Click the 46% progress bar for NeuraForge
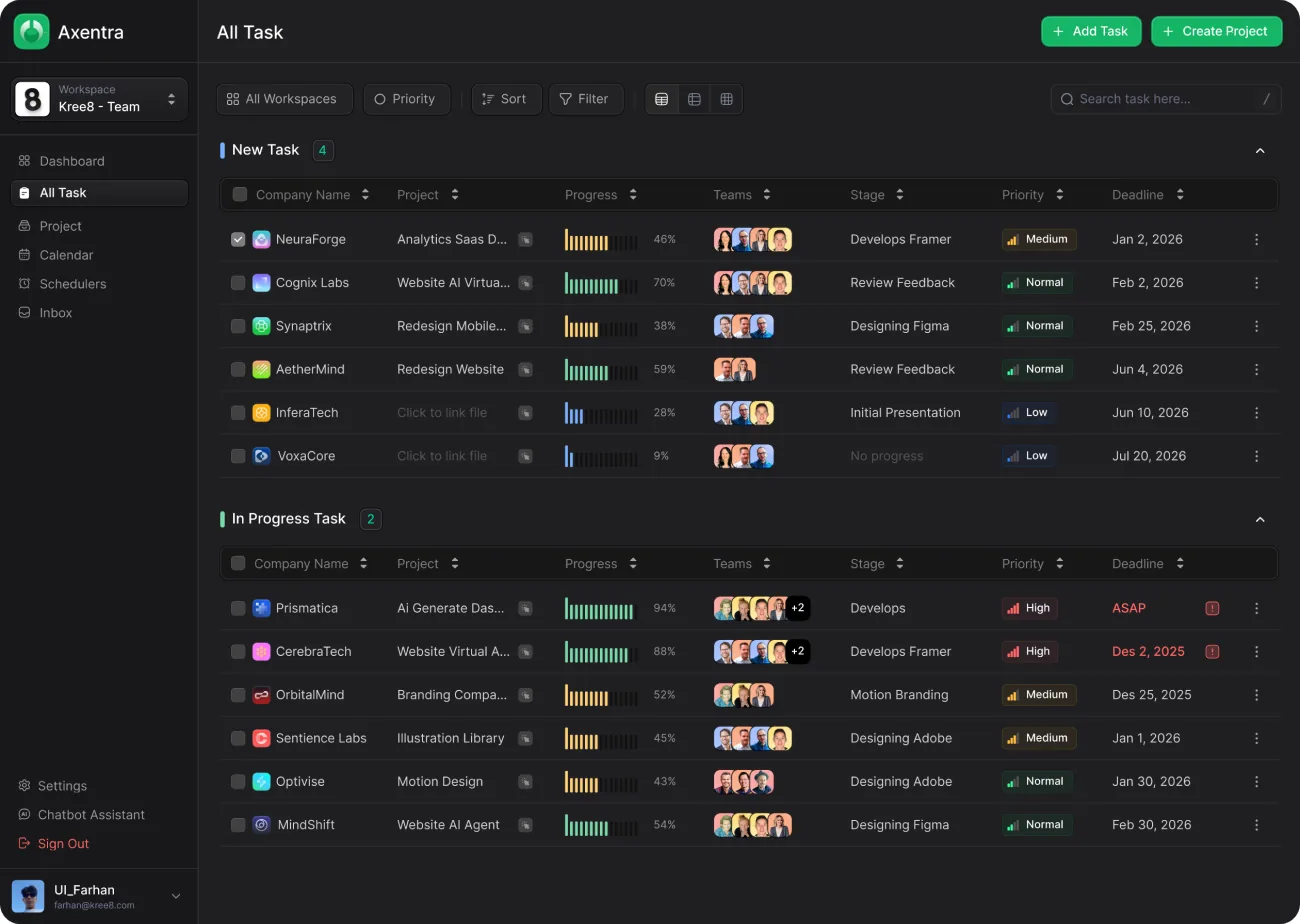This screenshot has width=1300, height=924. (x=601, y=240)
